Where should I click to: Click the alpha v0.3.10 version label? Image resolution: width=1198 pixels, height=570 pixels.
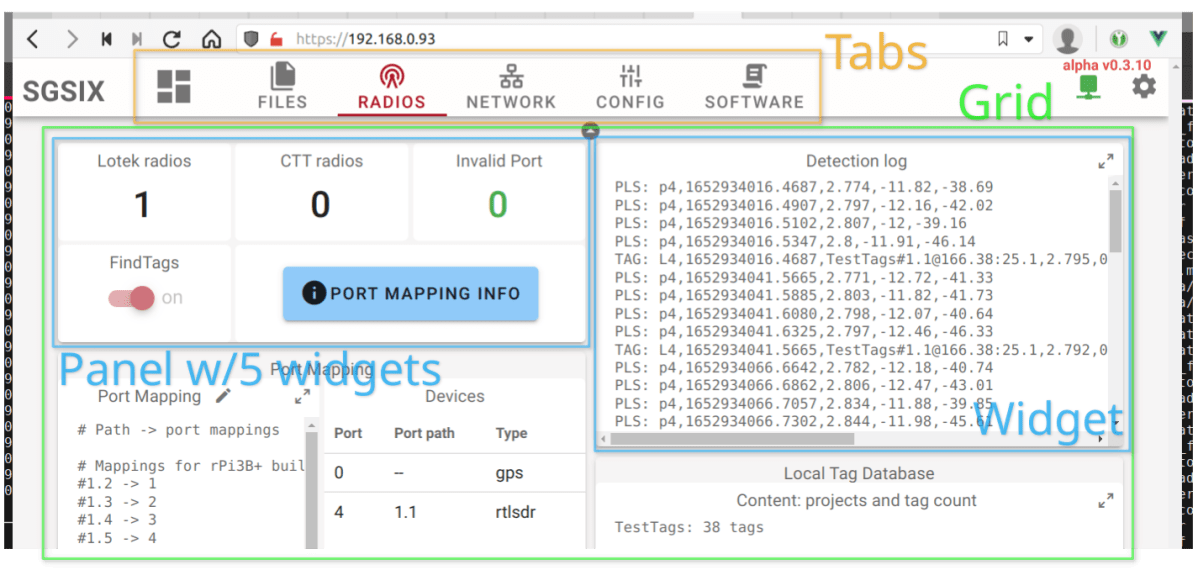tap(1106, 65)
